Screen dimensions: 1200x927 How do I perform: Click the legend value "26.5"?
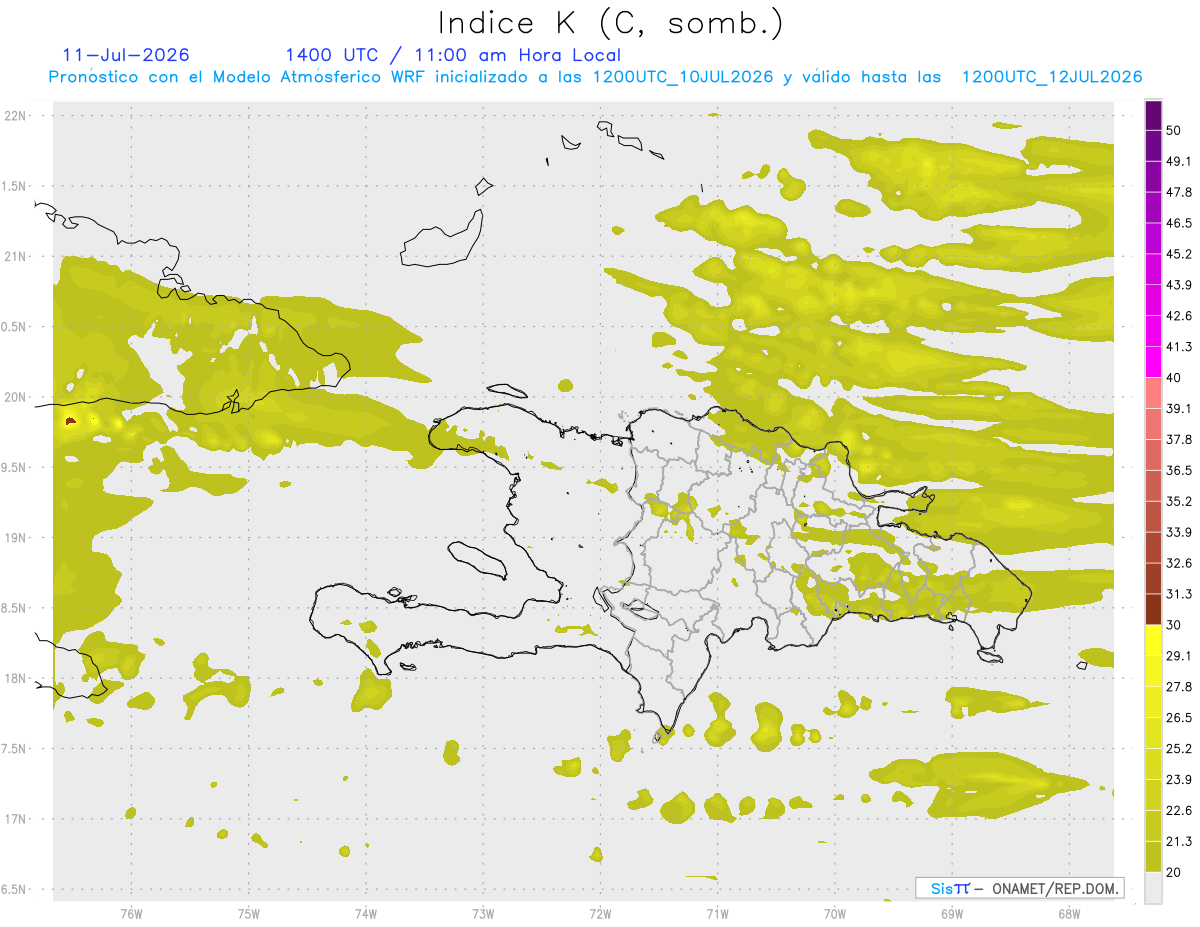[1179, 718]
